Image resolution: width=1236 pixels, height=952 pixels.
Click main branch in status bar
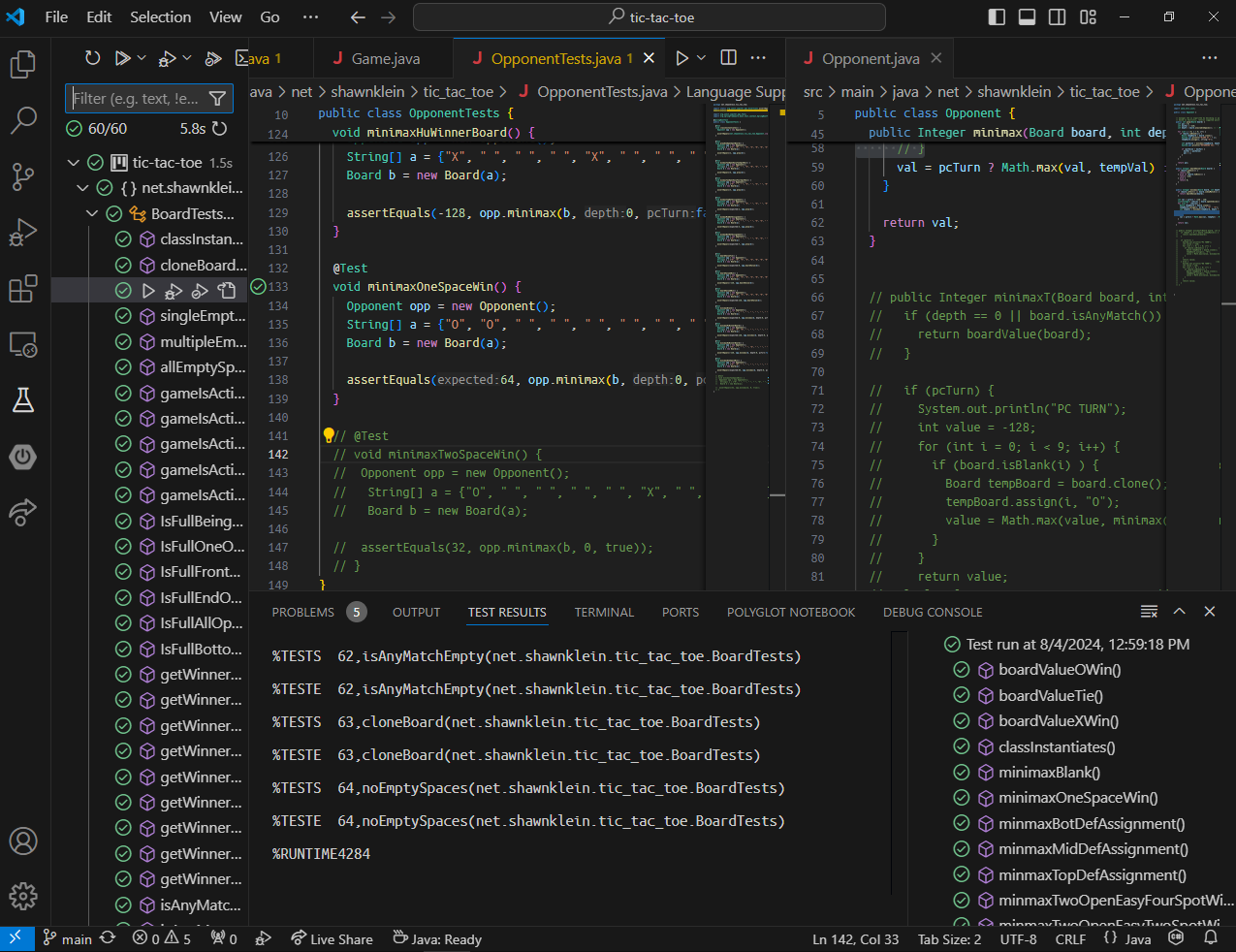coord(68,939)
